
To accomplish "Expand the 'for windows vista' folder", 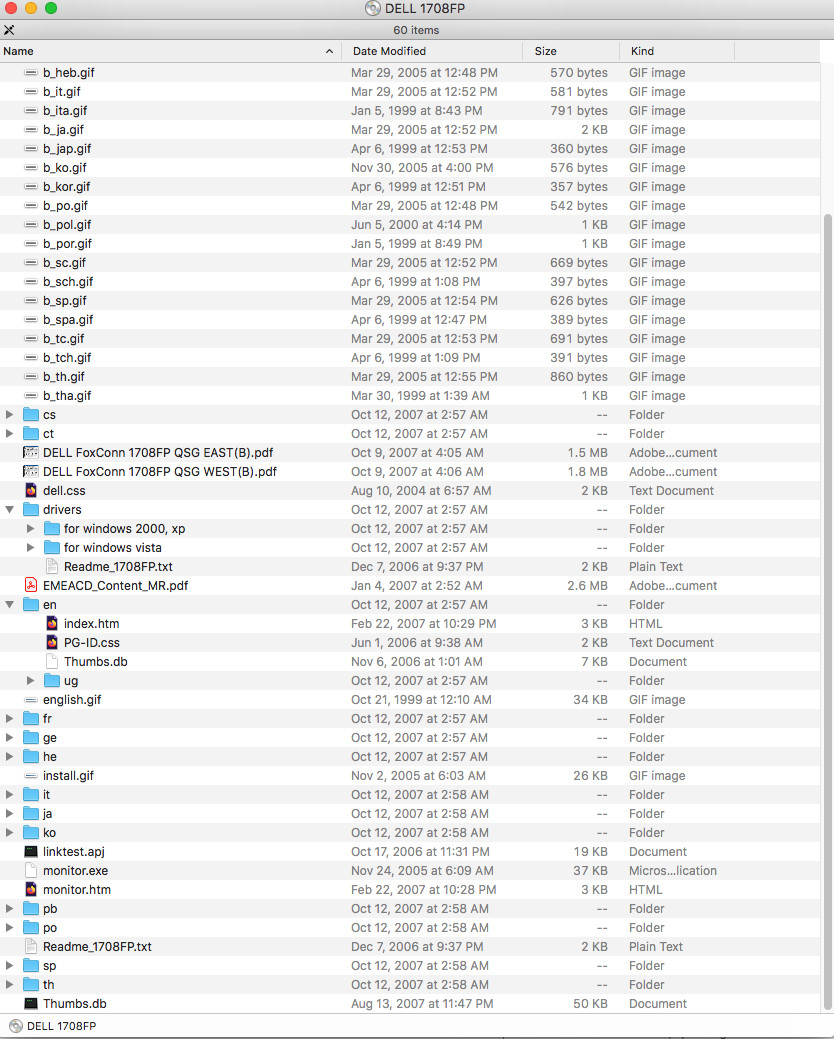I will point(30,548).
